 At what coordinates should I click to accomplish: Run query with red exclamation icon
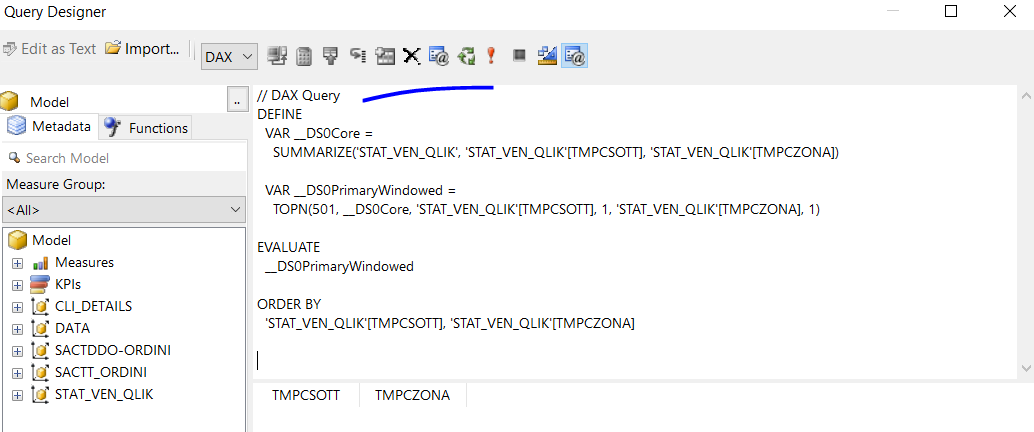[491, 56]
